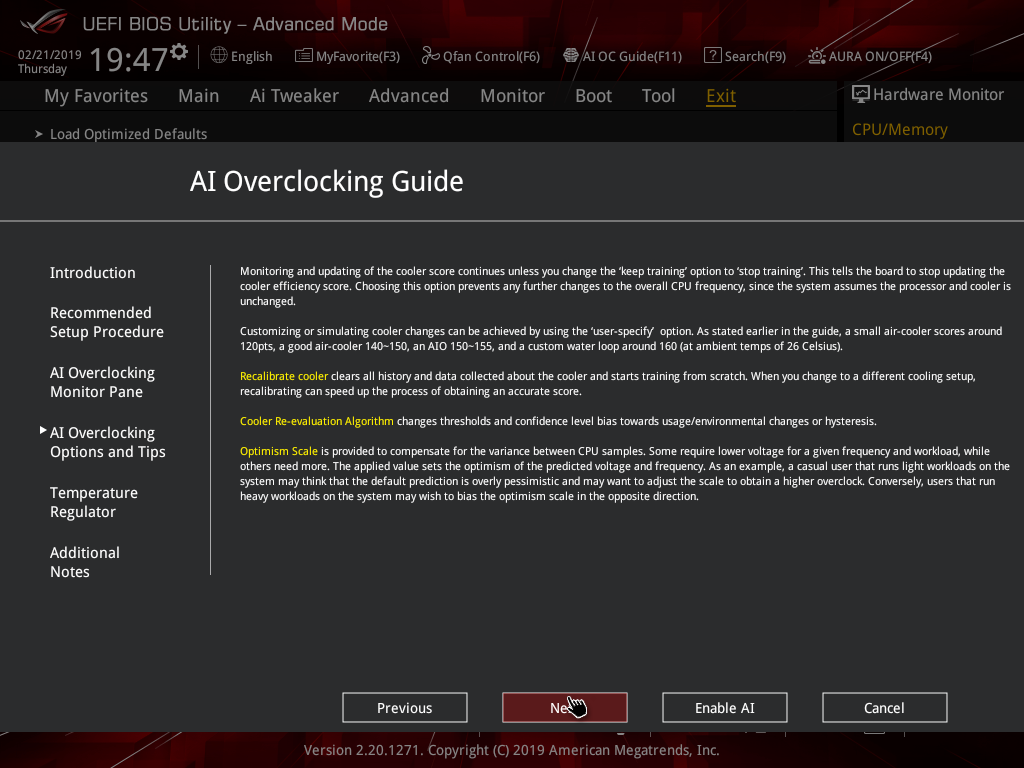Open MyFavorite(F3) list icon
This screenshot has width=1024, height=768.
point(304,56)
